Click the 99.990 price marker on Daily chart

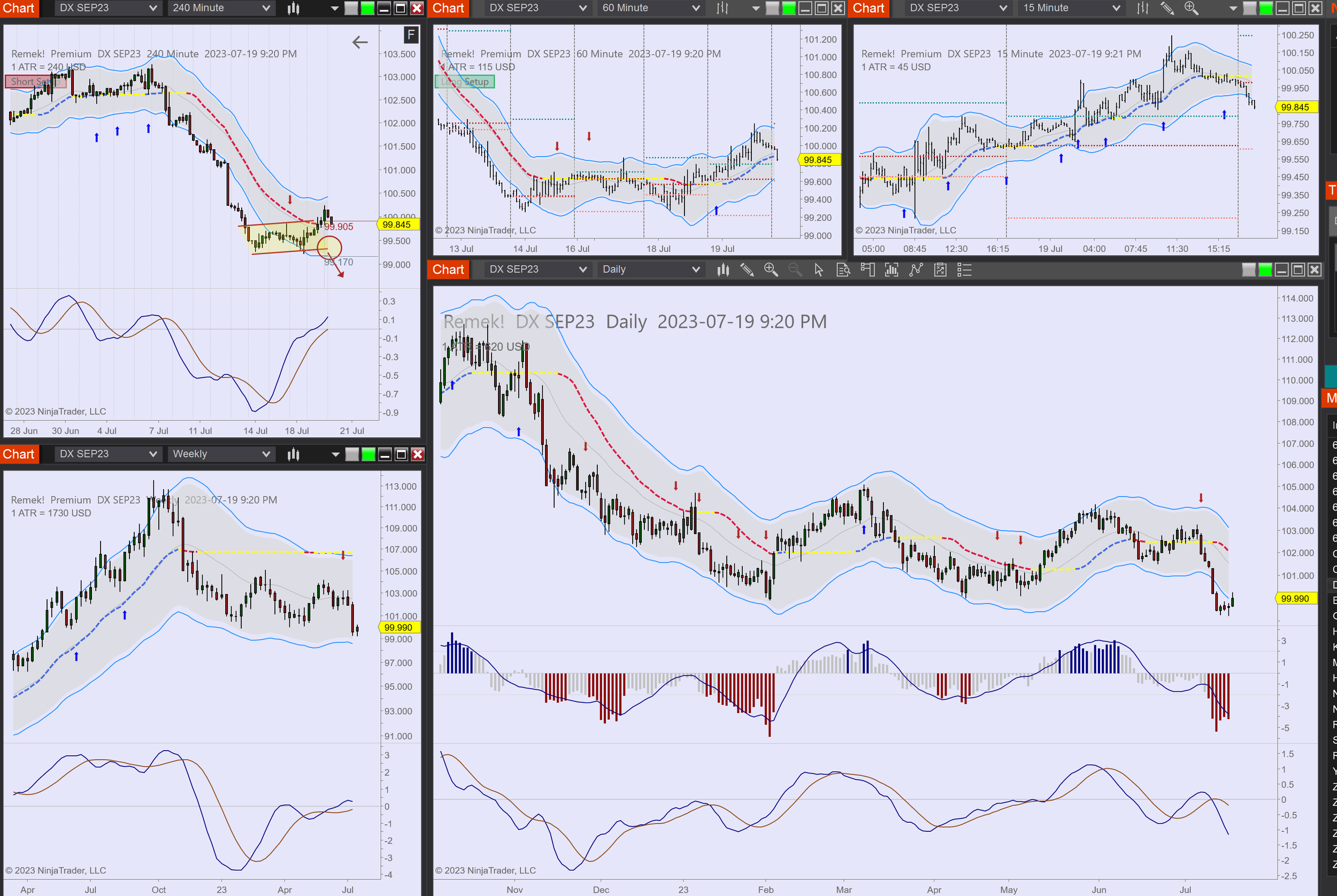click(1295, 598)
